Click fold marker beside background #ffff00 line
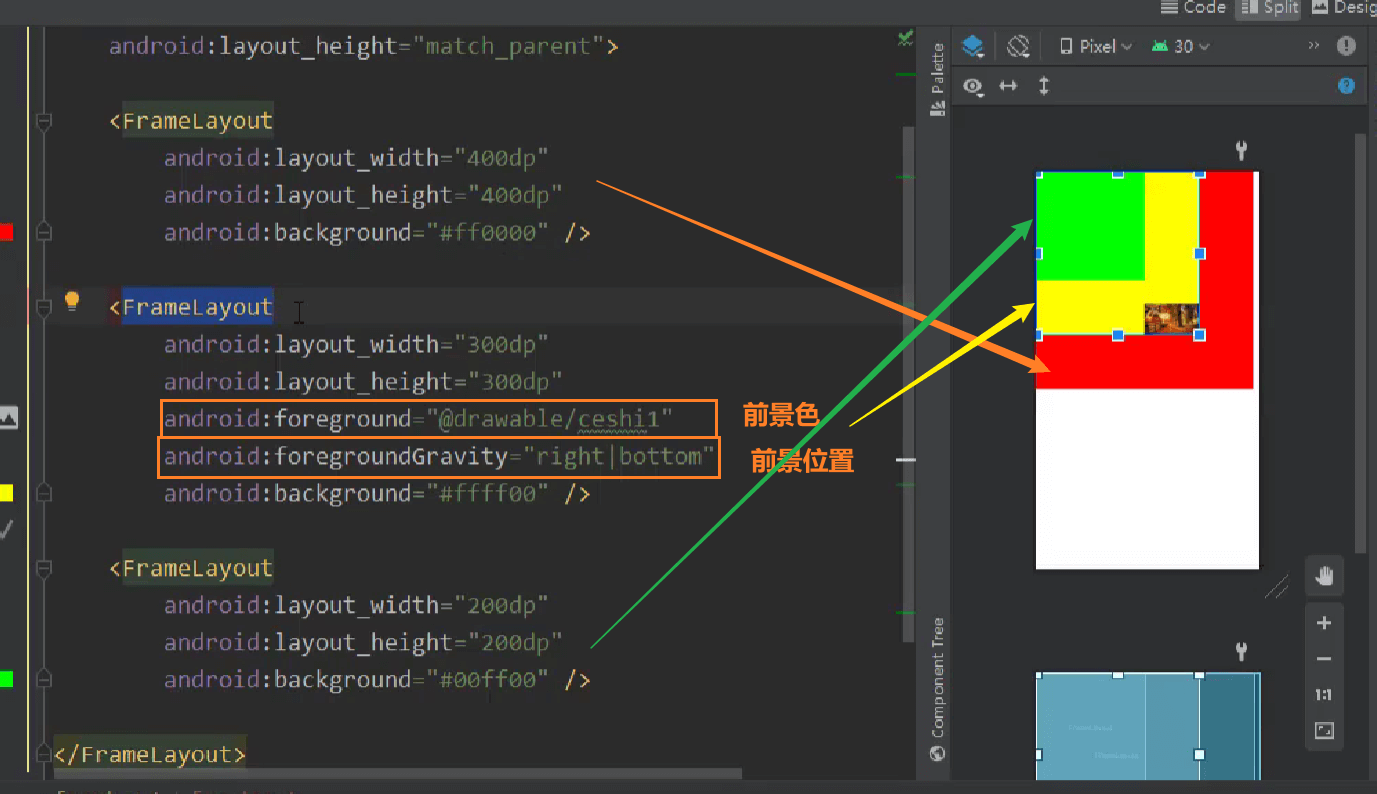Image resolution: width=1377 pixels, height=794 pixels. [43, 493]
